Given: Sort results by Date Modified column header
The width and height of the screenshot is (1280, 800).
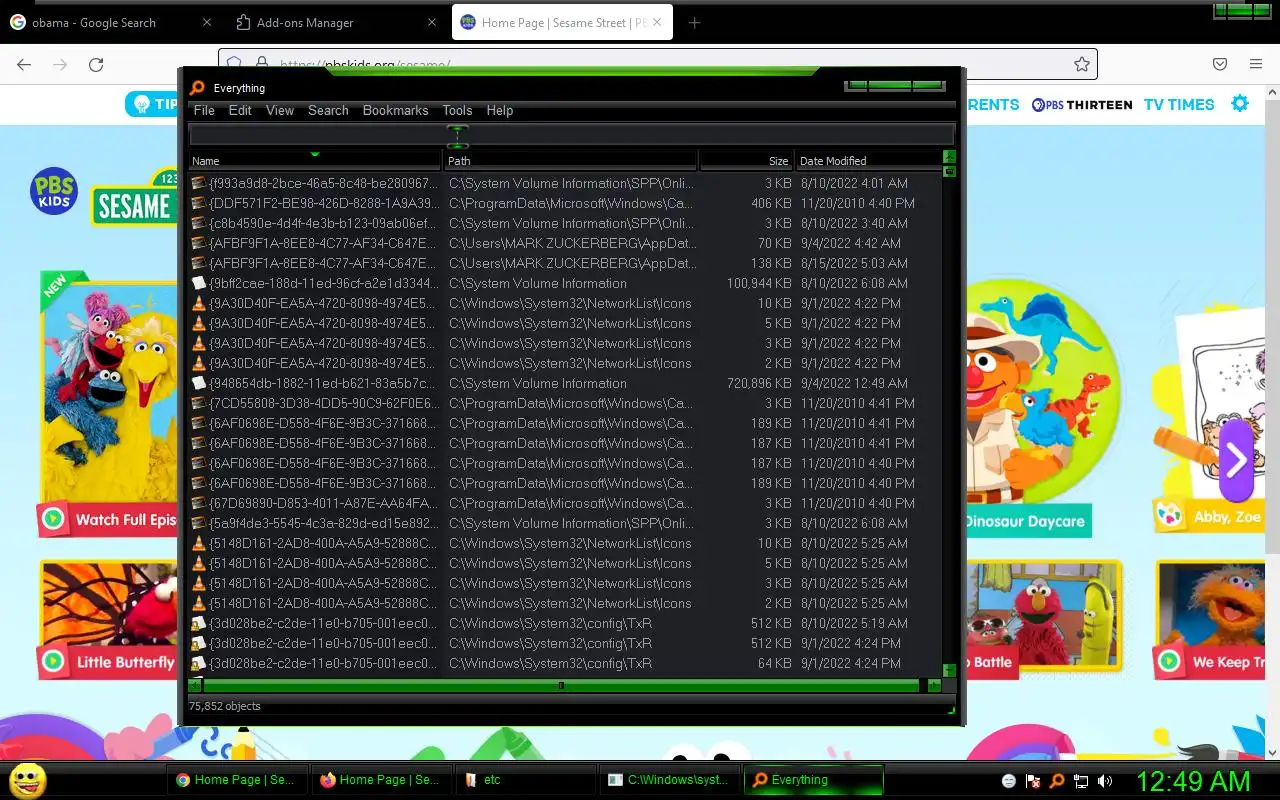Looking at the screenshot, I should coord(868,160).
